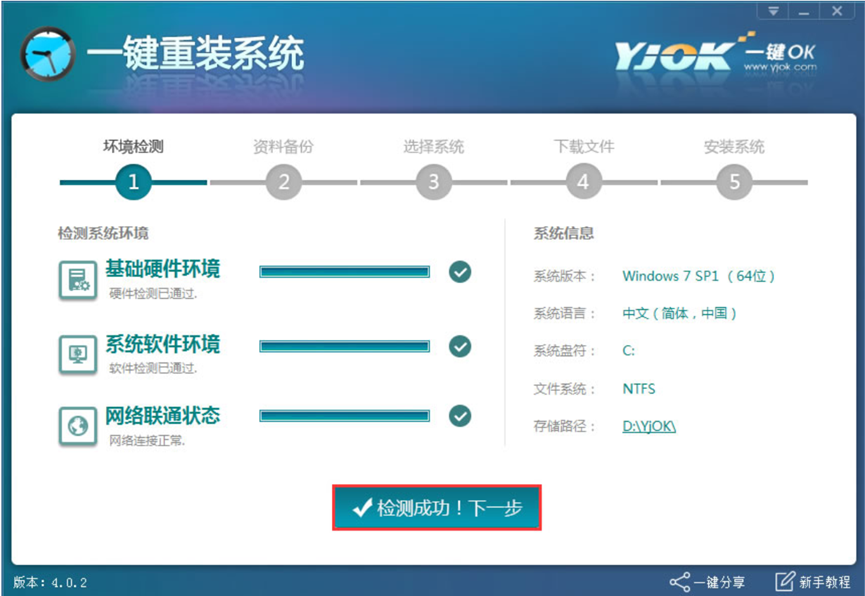This screenshot has height=596, width=865.
Task: Click the 系统语言 label
Action: click(x=564, y=313)
